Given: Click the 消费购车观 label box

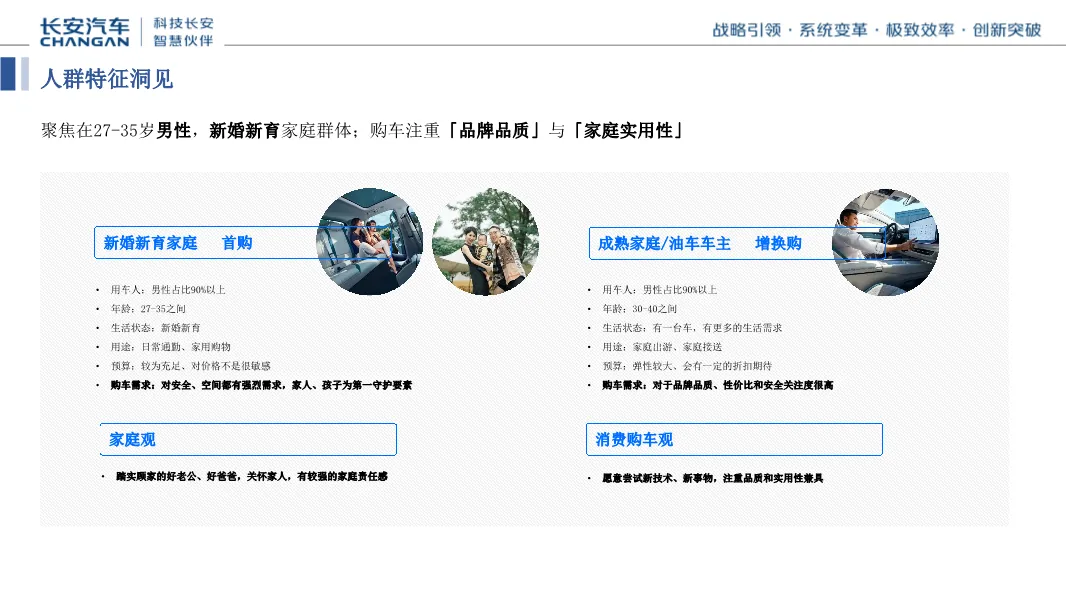Looking at the screenshot, I should click(x=735, y=439).
